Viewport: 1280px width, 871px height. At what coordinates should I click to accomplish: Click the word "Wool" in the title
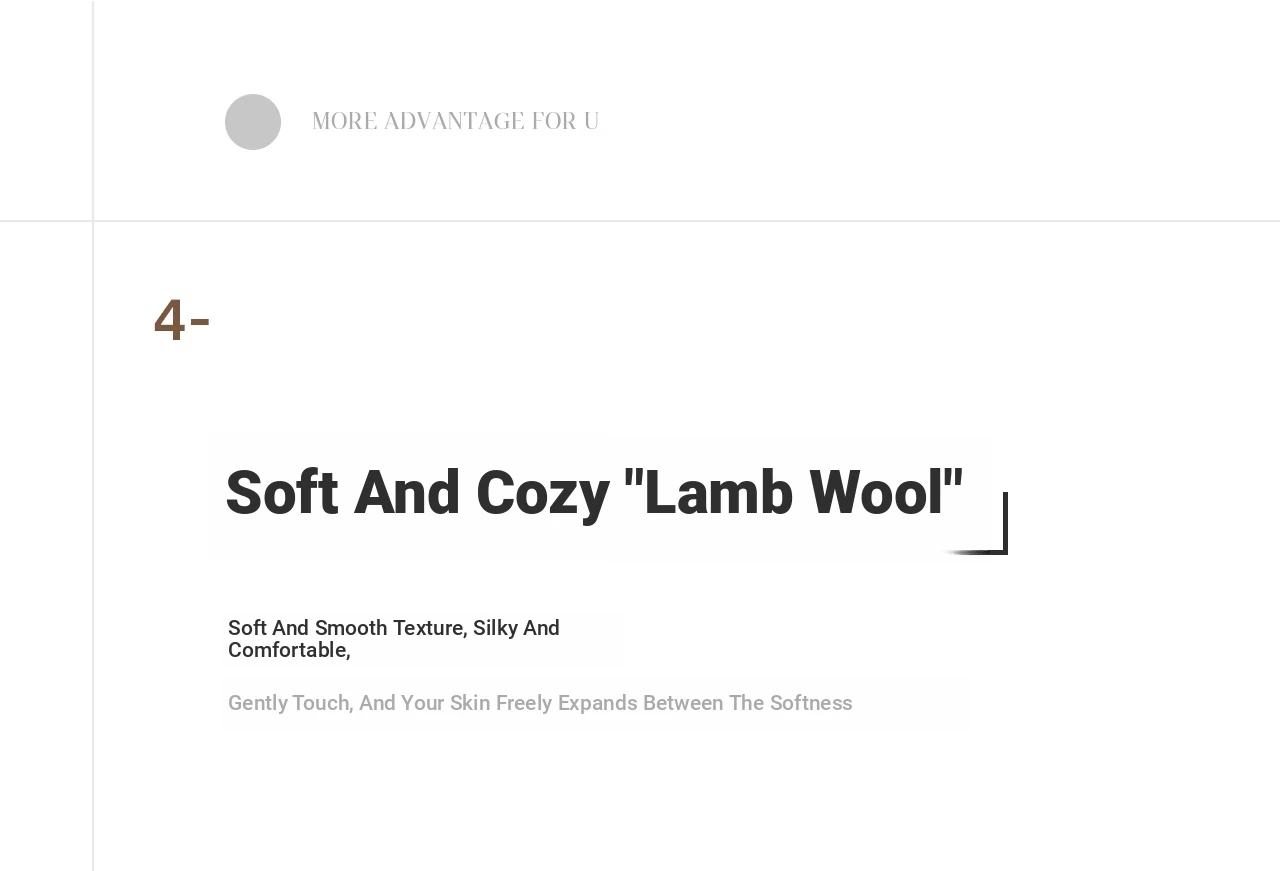886,493
